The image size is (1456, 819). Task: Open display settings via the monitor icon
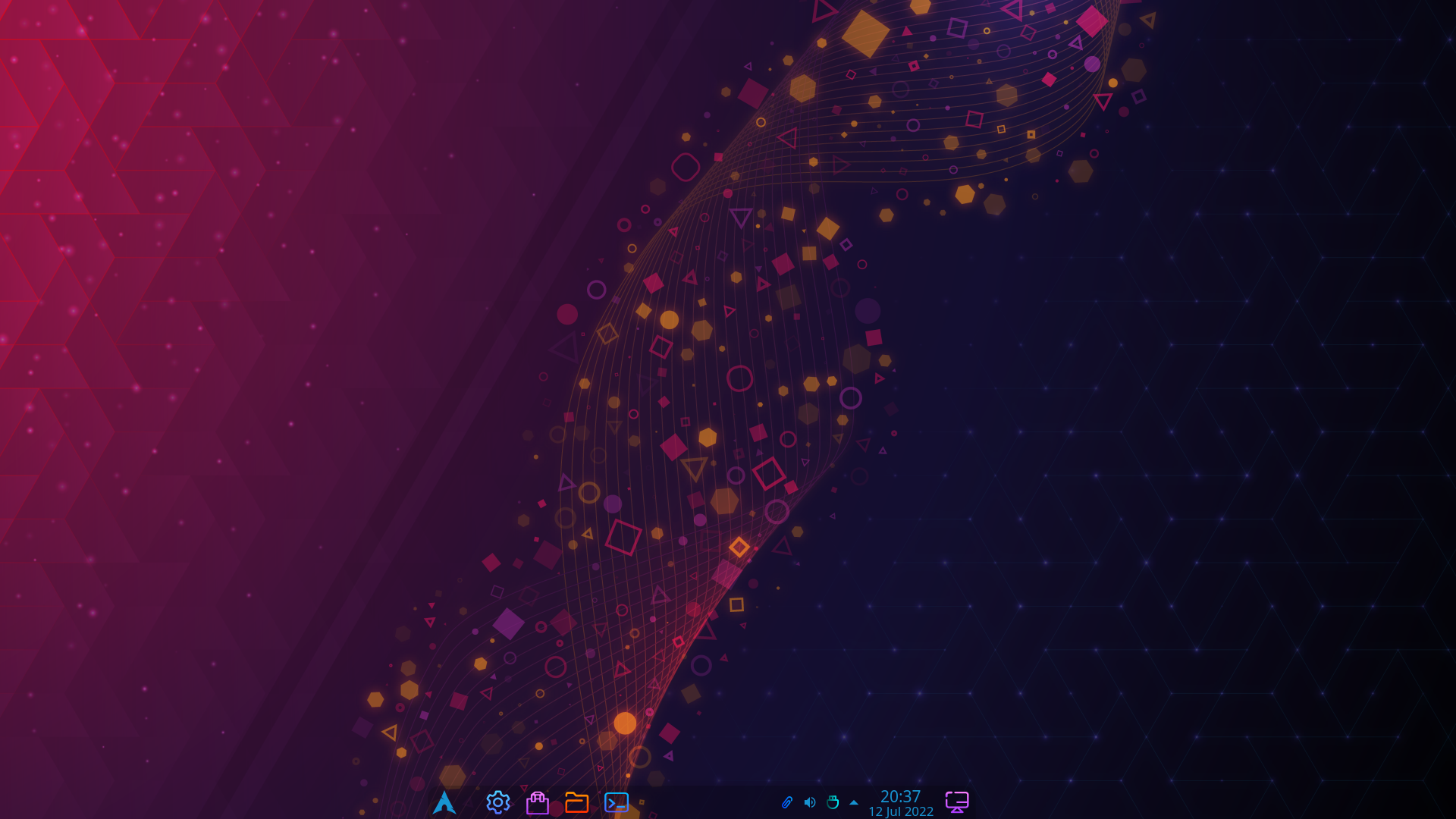pyautogui.click(x=958, y=802)
